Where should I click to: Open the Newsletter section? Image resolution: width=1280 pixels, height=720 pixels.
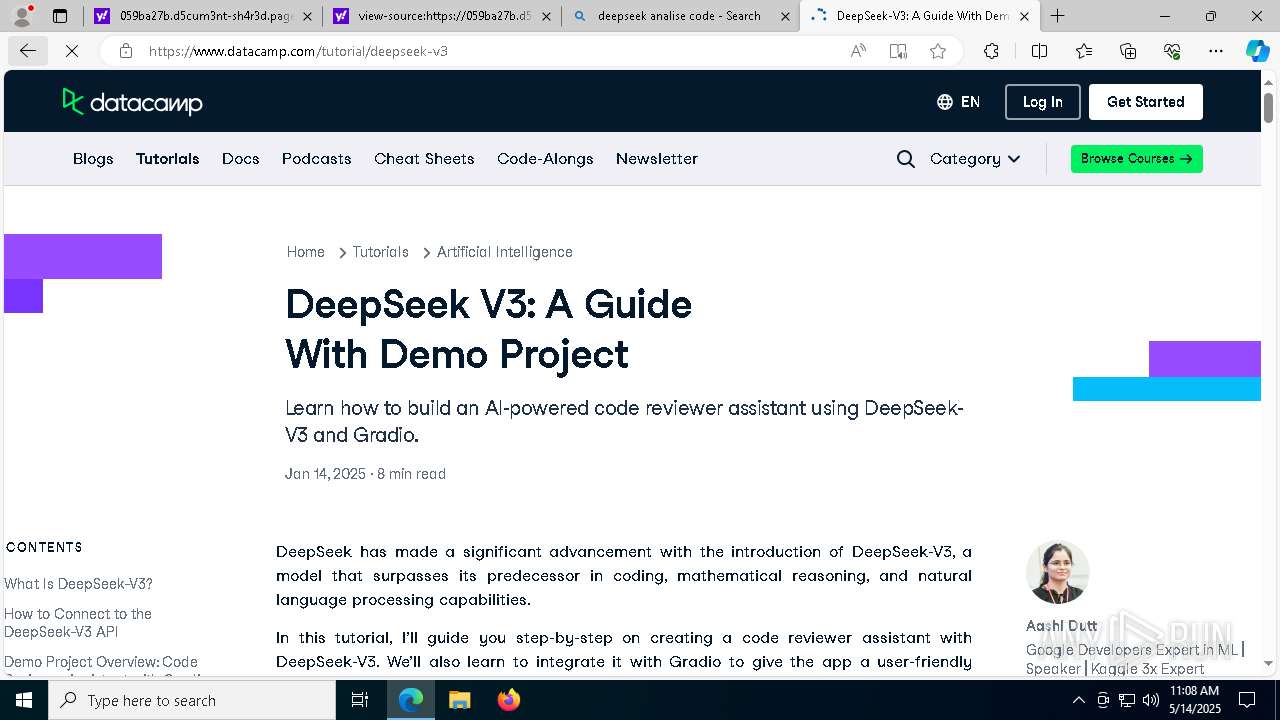[657, 159]
